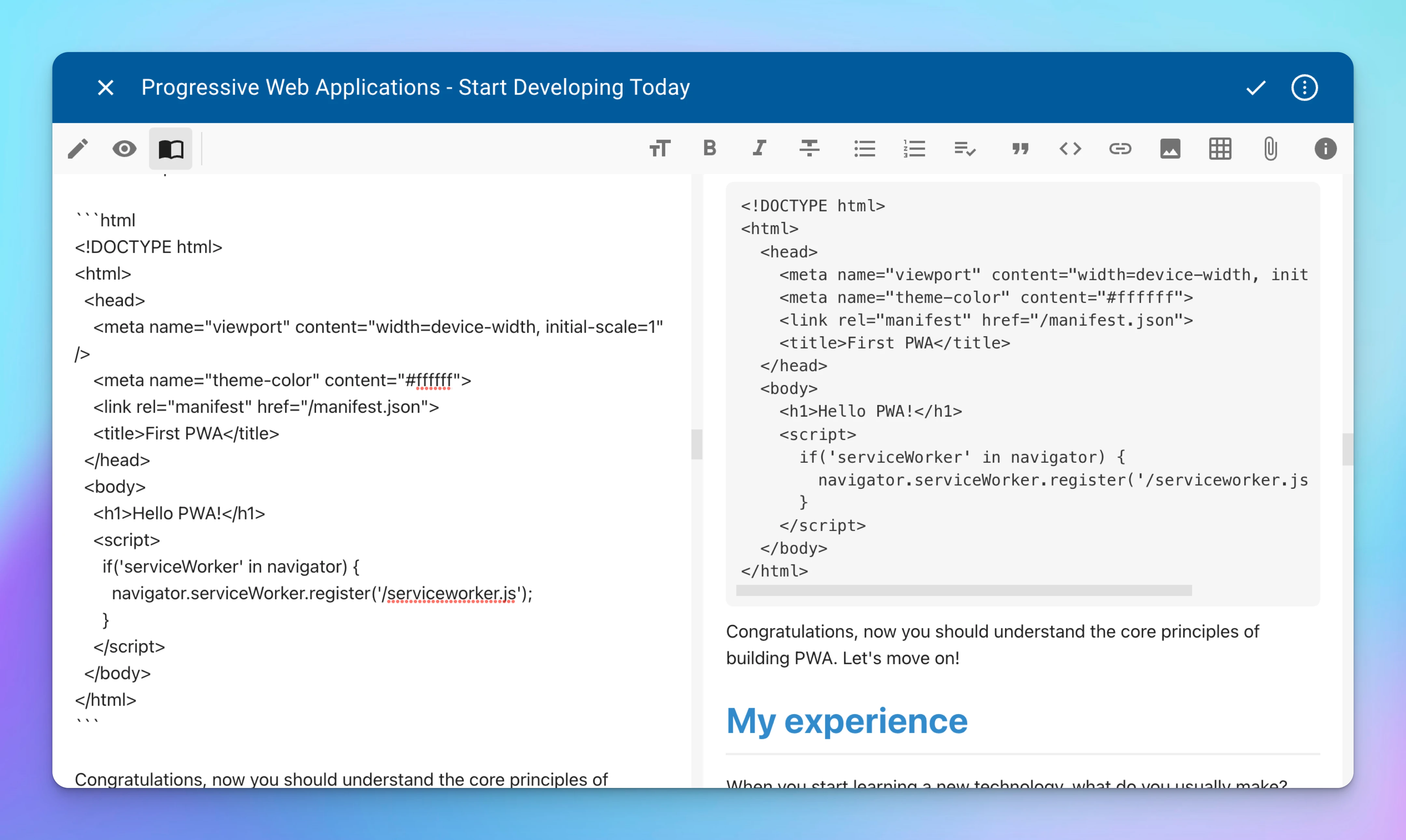Insert a heading with the text size icon
Image resolution: width=1406 pixels, height=840 pixels.
(660, 149)
